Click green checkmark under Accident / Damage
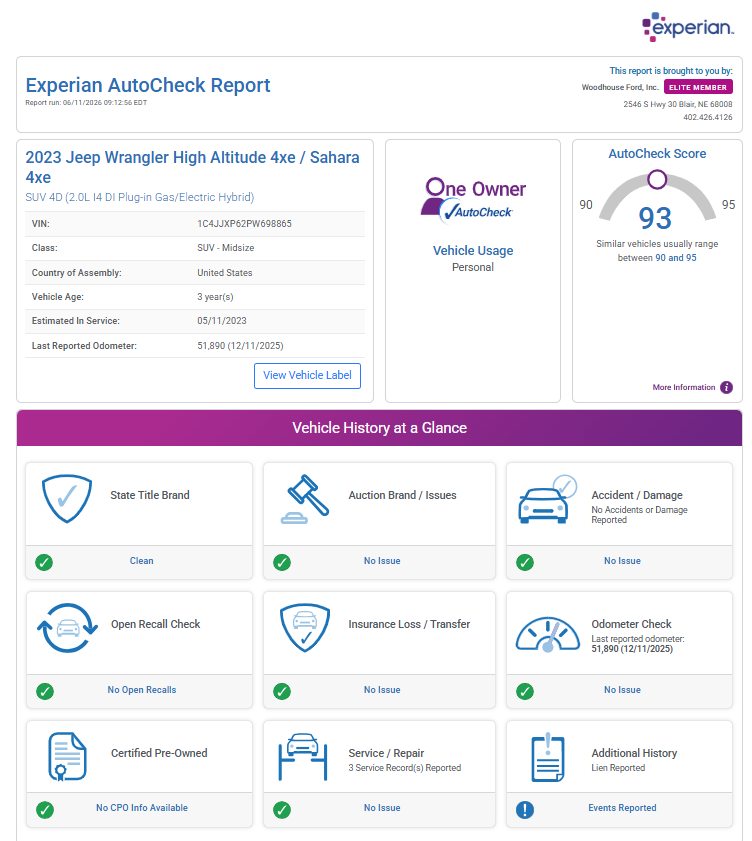This screenshot has height=841, width=752. tap(525, 562)
